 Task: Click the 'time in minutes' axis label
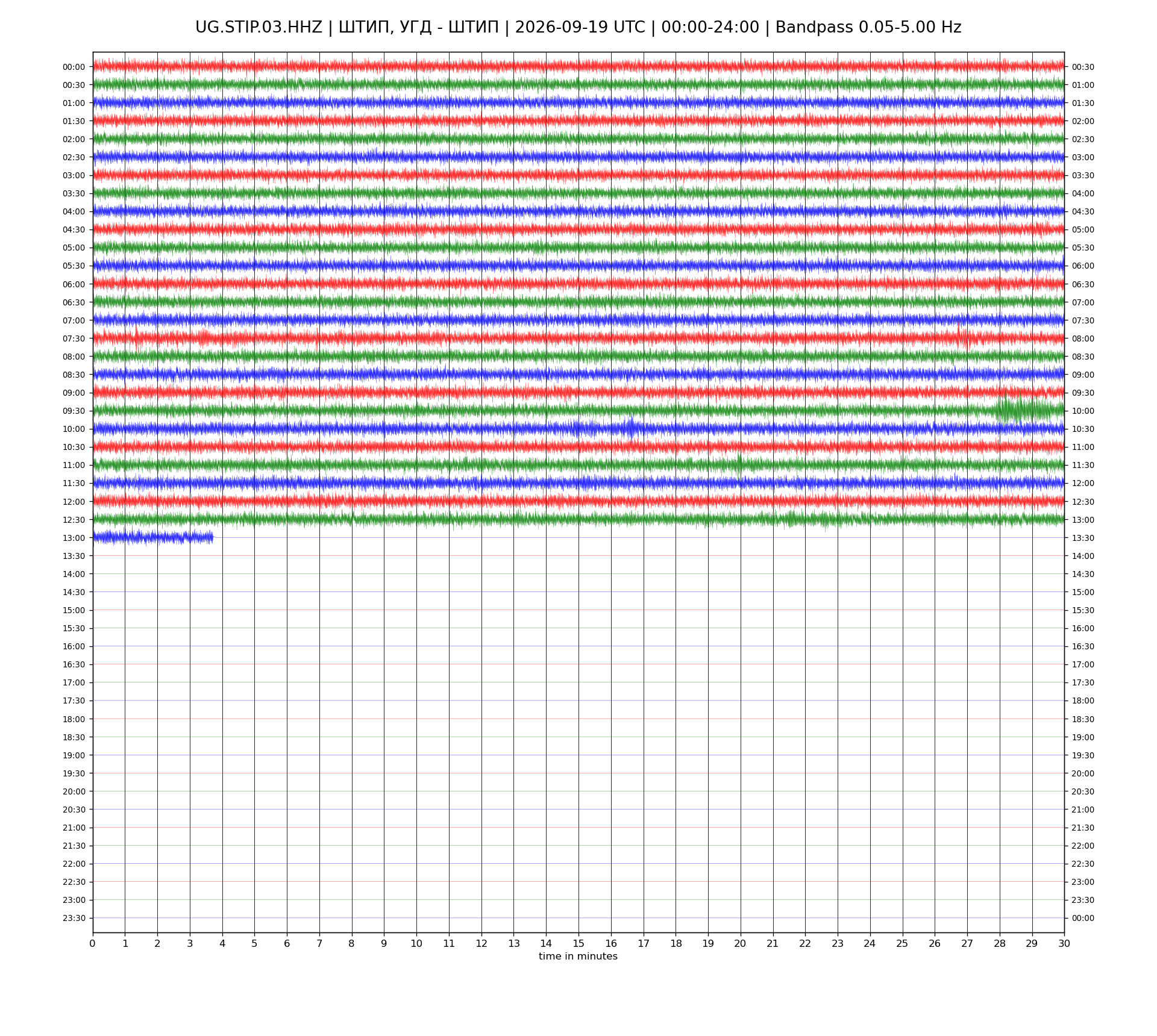(578, 956)
